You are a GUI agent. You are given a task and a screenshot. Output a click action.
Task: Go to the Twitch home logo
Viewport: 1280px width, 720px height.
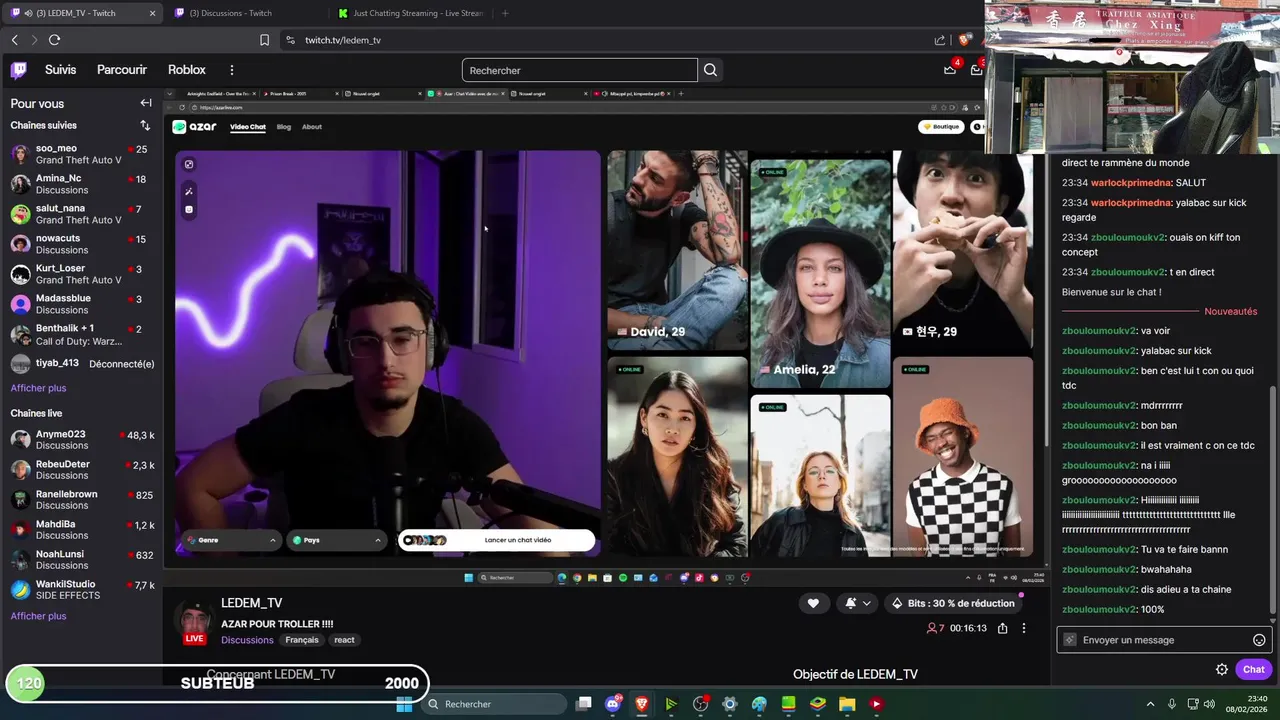point(18,70)
